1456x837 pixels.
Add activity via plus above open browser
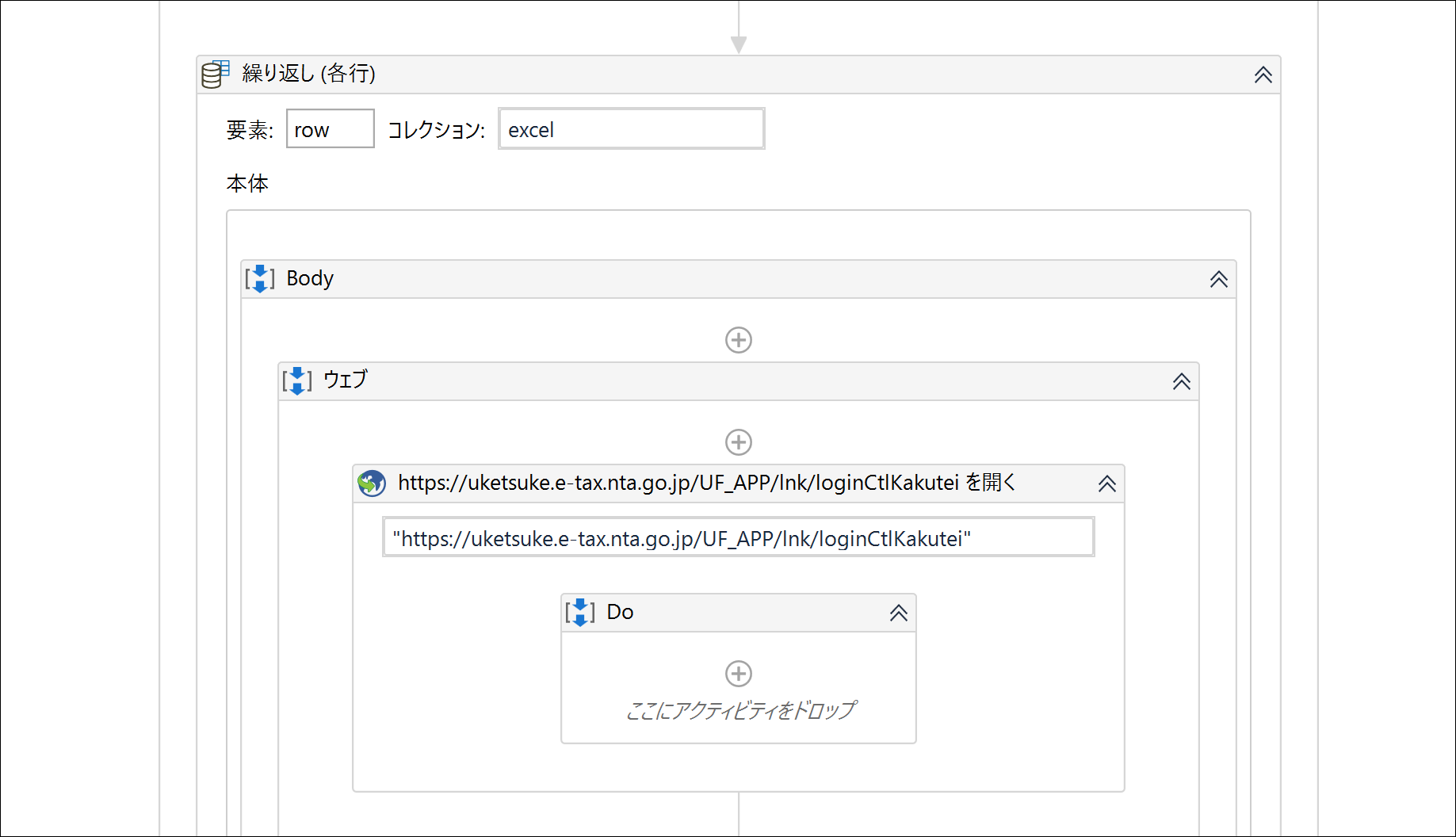pyautogui.click(x=739, y=442)
